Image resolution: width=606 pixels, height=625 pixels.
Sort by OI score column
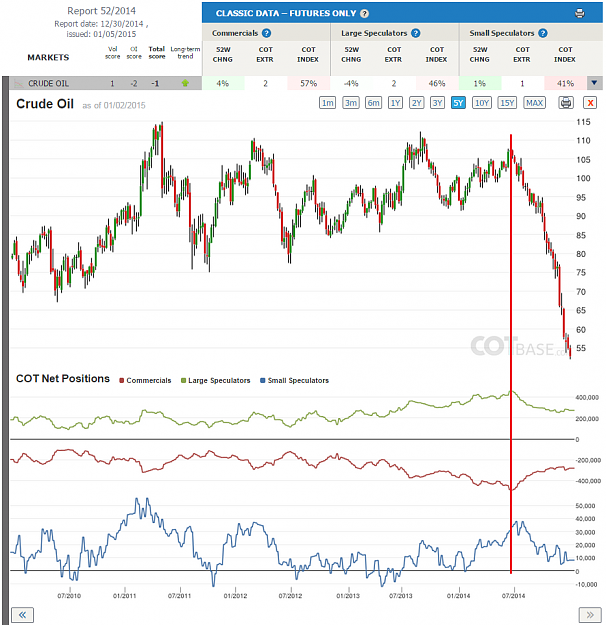click(x=134, y=53)
